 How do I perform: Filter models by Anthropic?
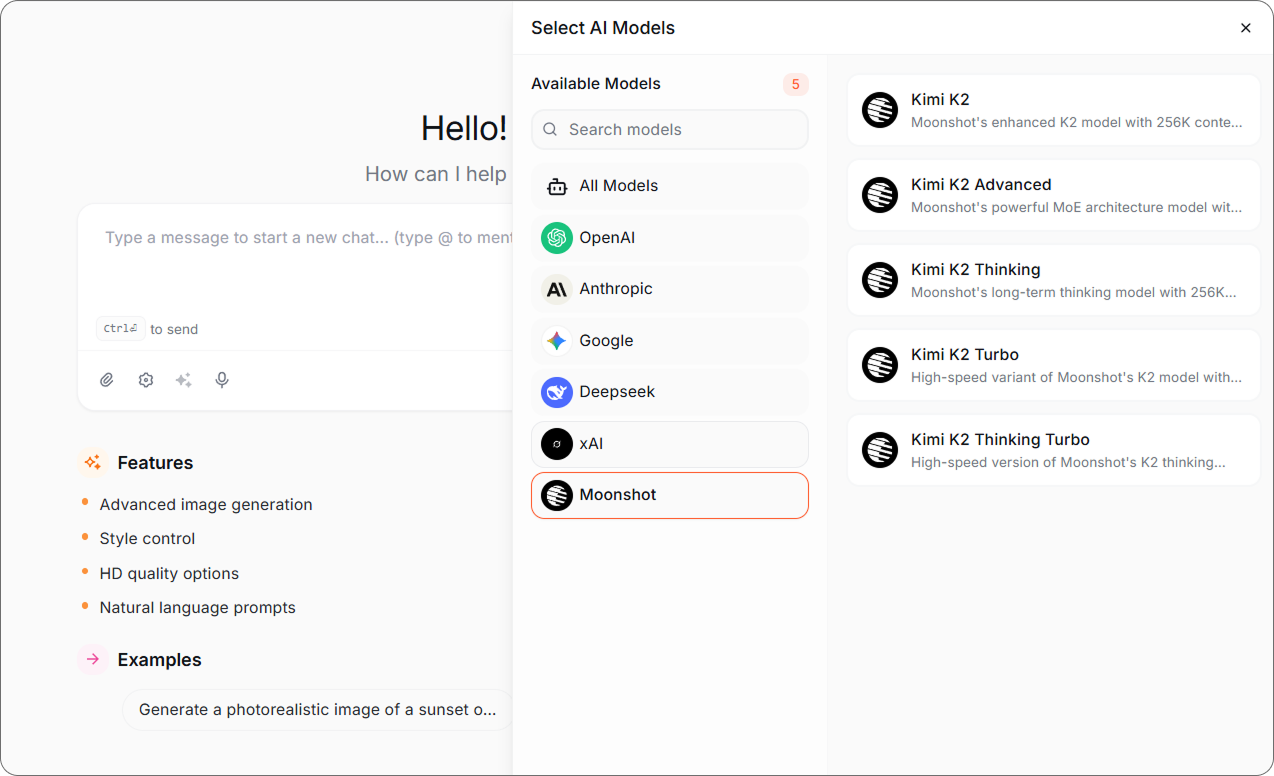tap(670, 289)
